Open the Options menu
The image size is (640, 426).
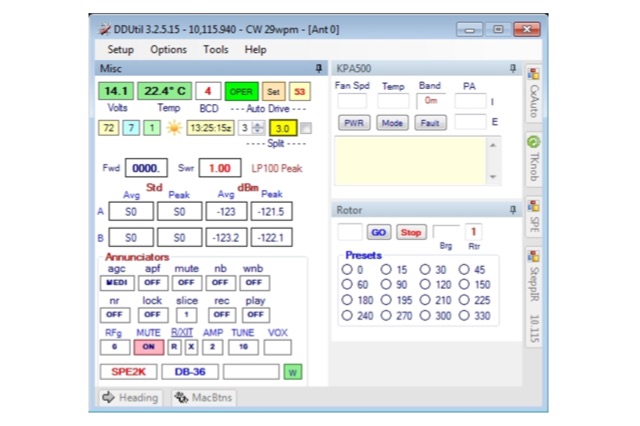click(168, 49)
